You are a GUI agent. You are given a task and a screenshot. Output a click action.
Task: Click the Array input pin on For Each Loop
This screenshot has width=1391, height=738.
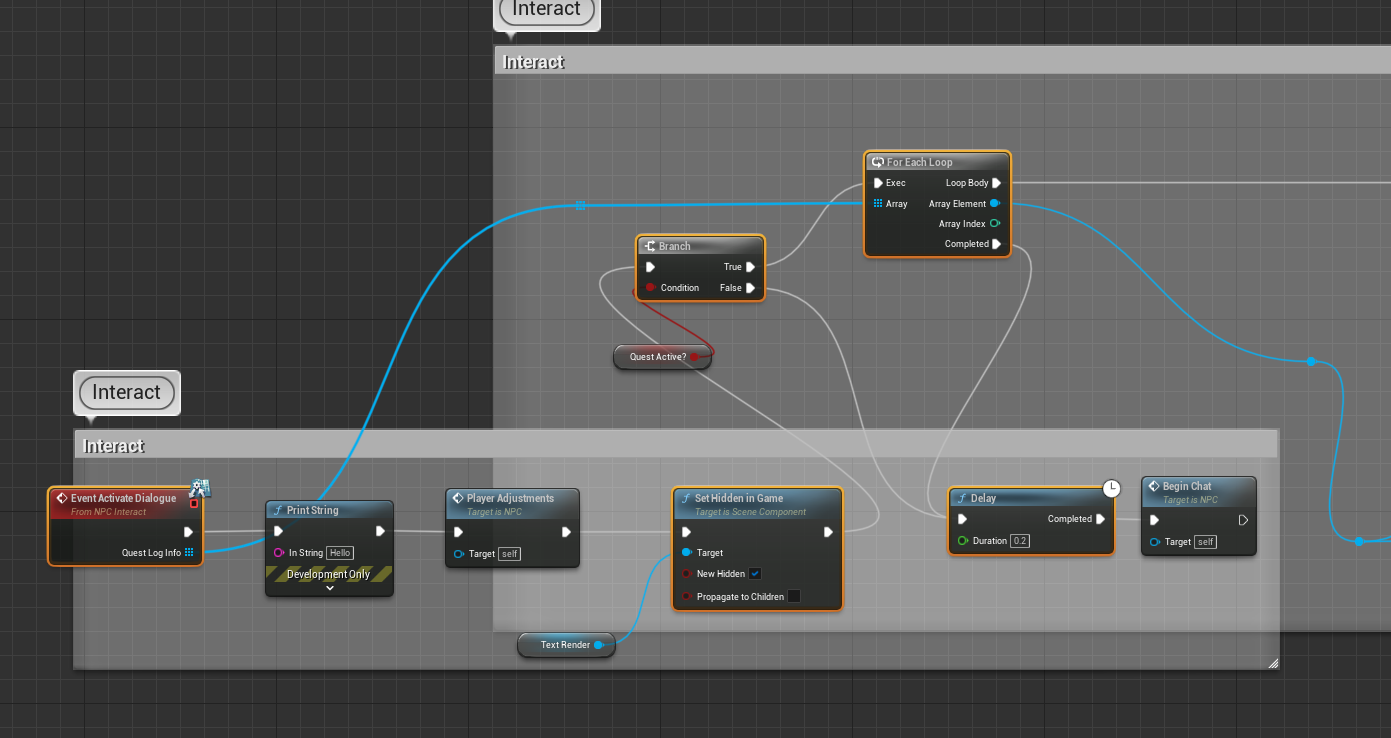pos(878,204)
